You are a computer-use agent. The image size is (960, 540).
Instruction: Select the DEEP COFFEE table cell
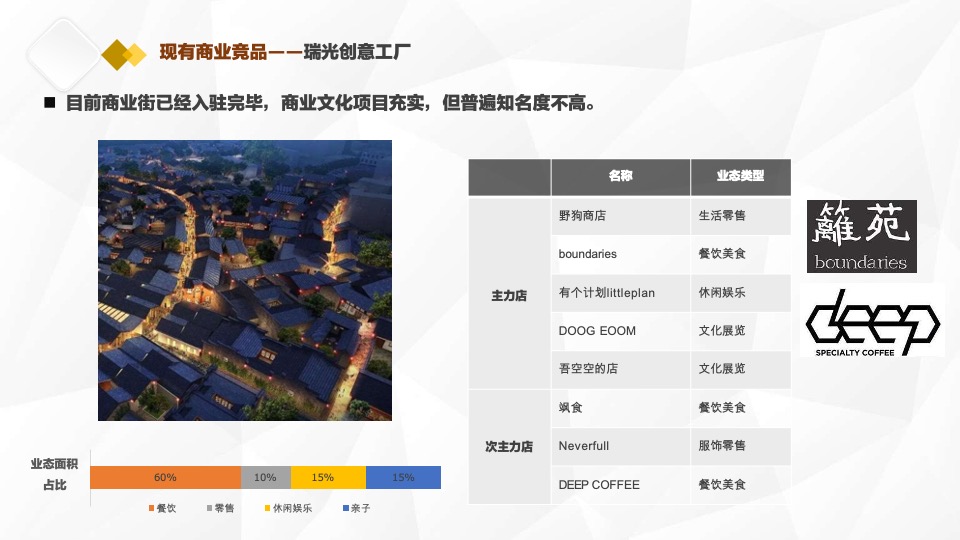pos(621,485)
